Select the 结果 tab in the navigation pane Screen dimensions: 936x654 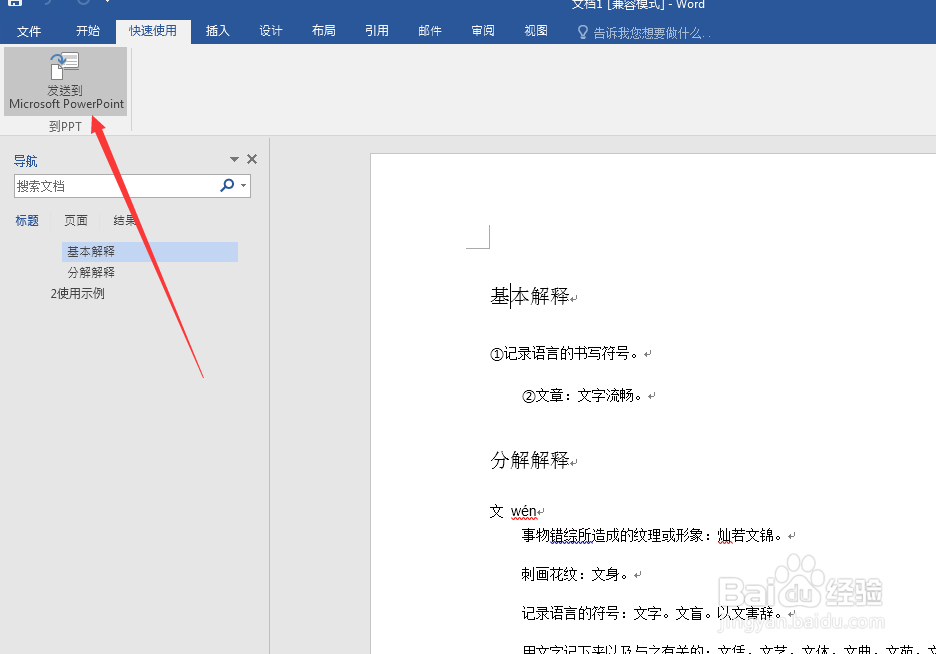pos(125,220)
